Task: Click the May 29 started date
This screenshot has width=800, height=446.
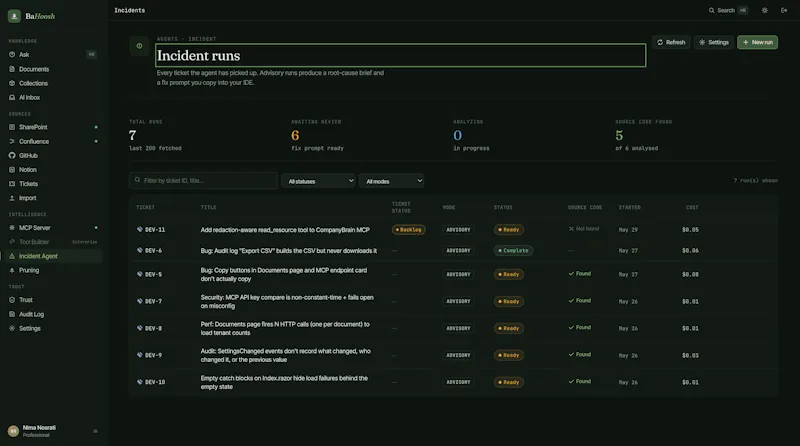Action: point(628,230)
